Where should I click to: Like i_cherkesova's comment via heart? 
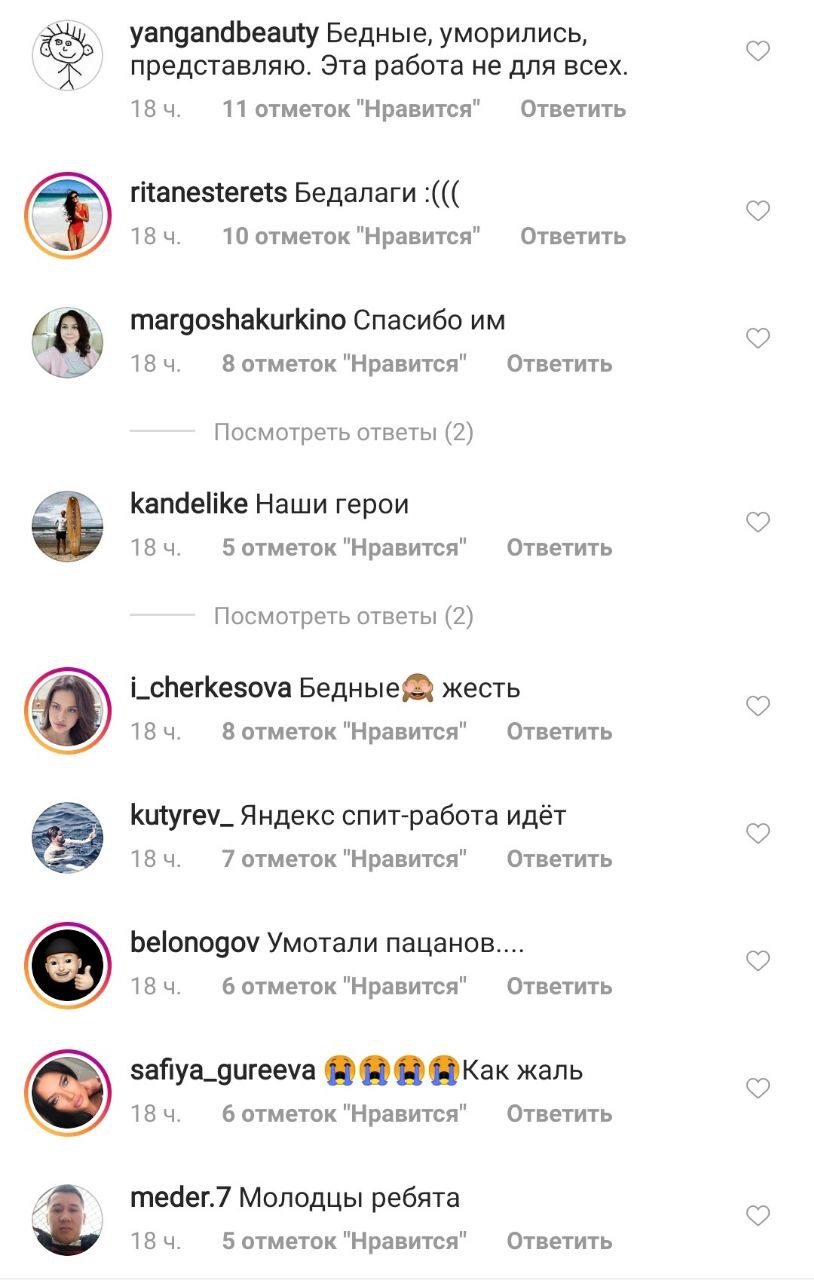[x=758, y=706]
